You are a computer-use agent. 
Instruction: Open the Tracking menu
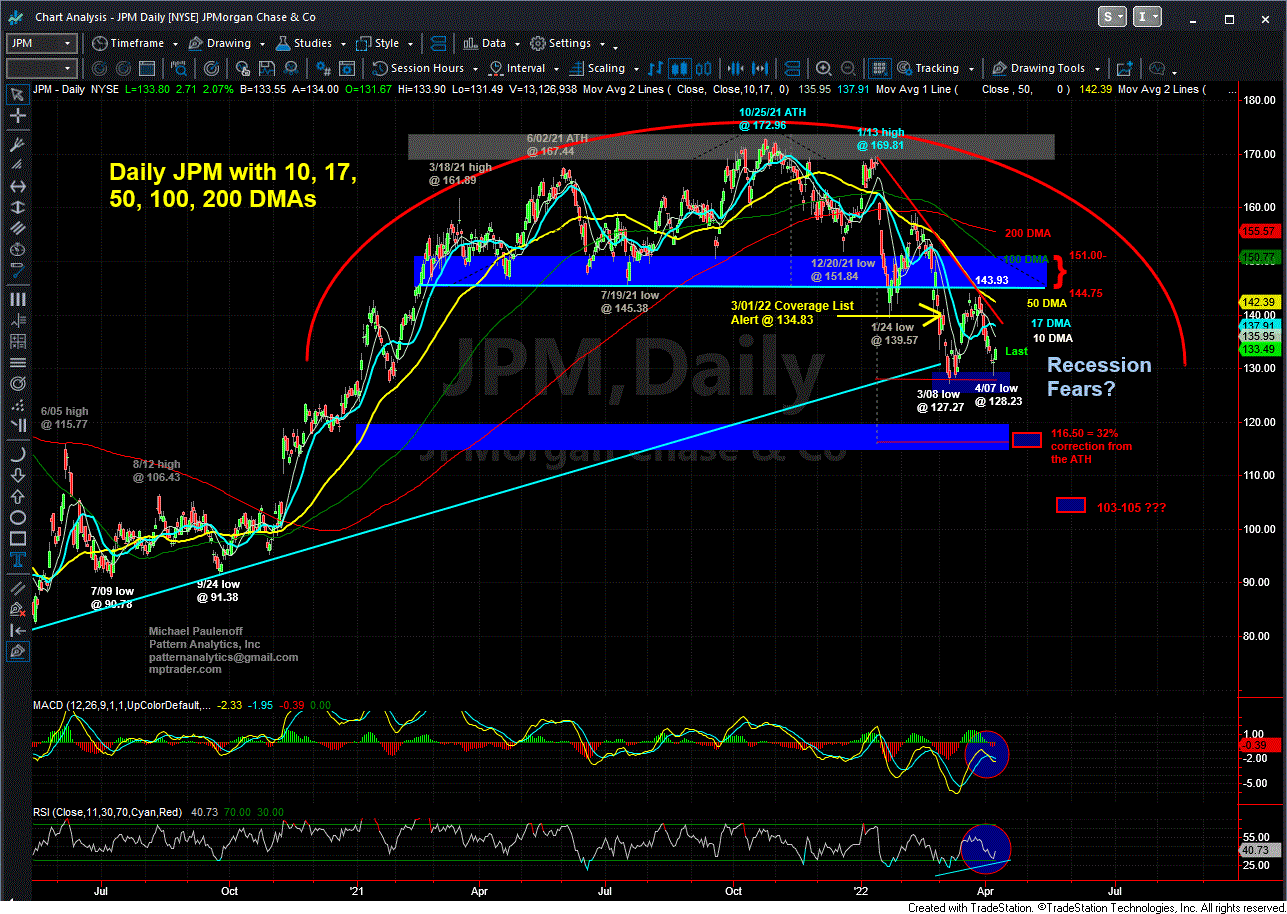[935, 69]
